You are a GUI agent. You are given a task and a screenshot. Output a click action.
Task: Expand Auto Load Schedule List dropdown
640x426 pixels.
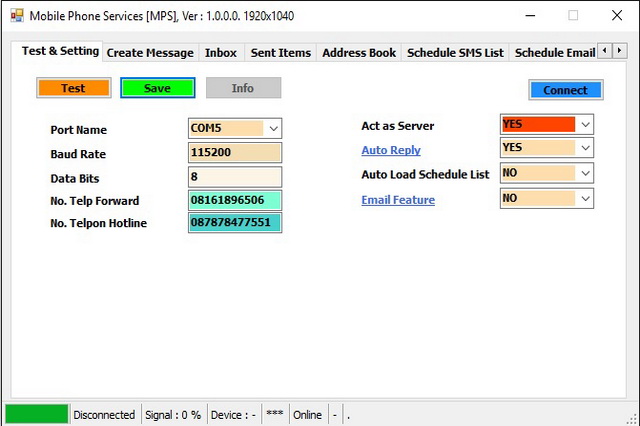(585, 173)
